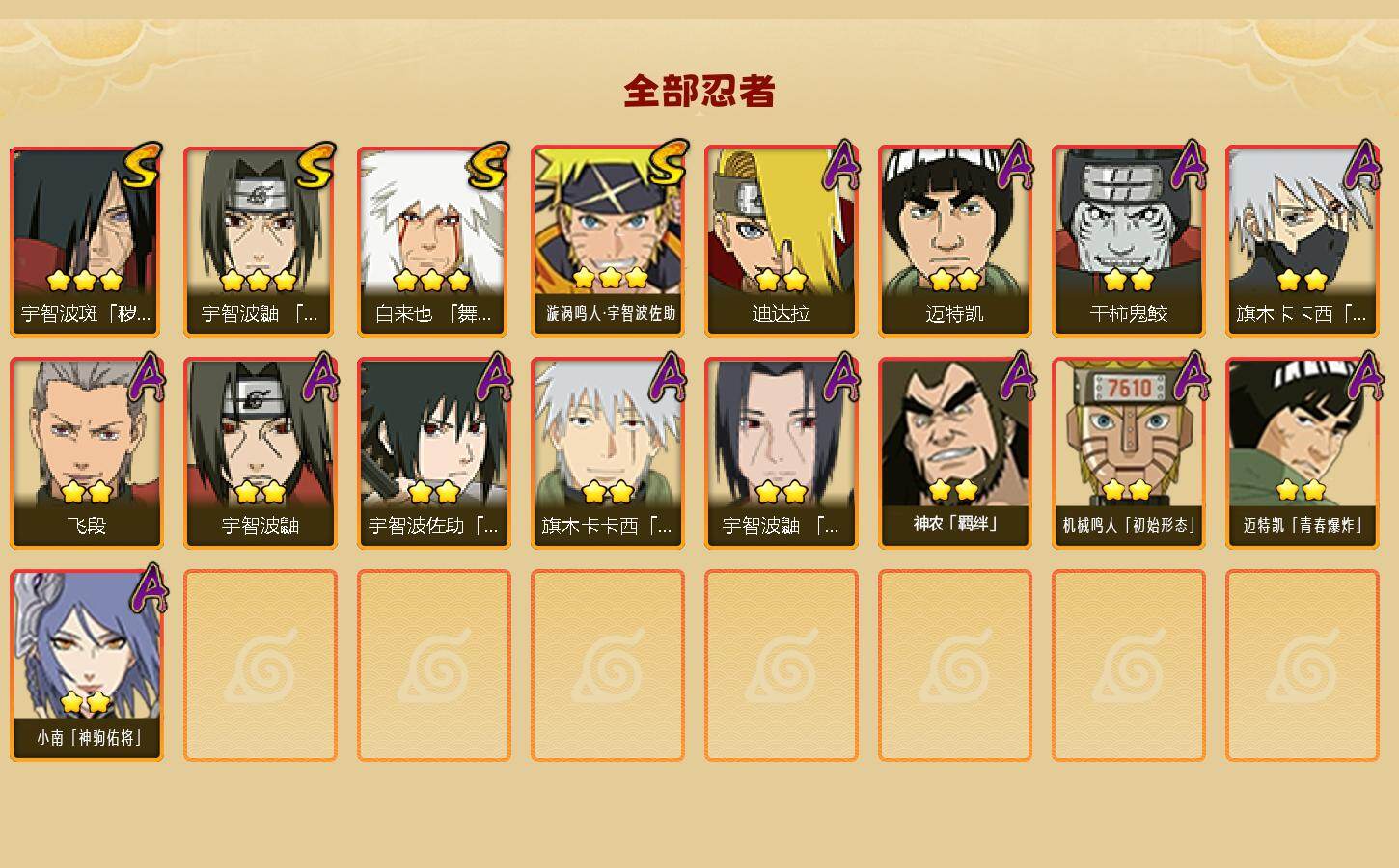1399x868 pixels.
Task: Click the 自来也「舞... name label
Action: tap(433, 314)
